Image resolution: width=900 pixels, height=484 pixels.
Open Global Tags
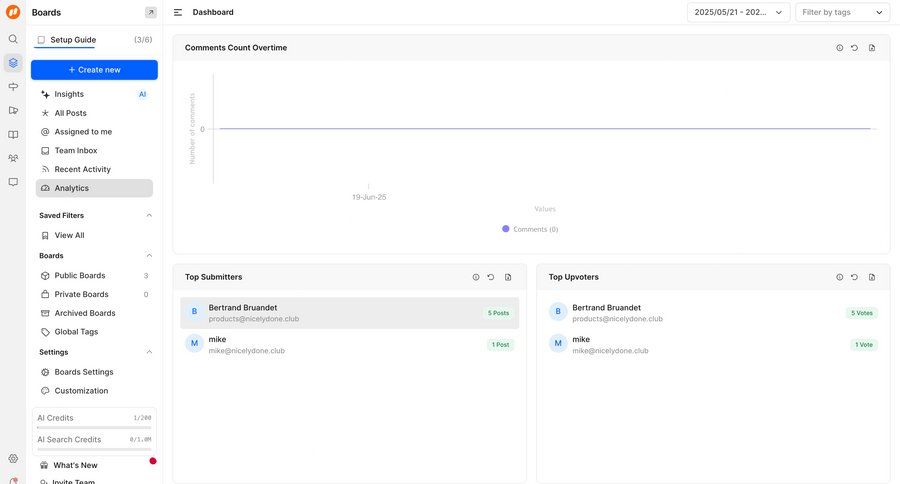(x=94, y=332)
